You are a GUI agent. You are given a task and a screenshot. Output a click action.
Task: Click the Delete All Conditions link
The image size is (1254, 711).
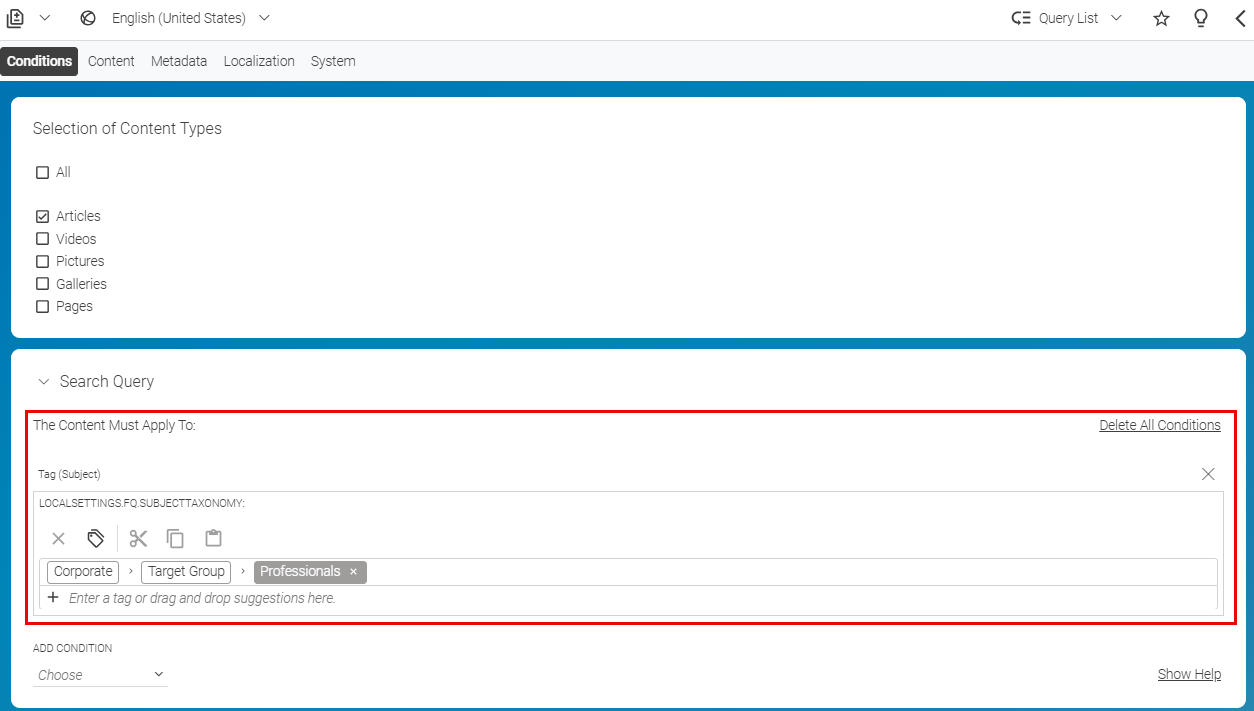(1160, 424)
